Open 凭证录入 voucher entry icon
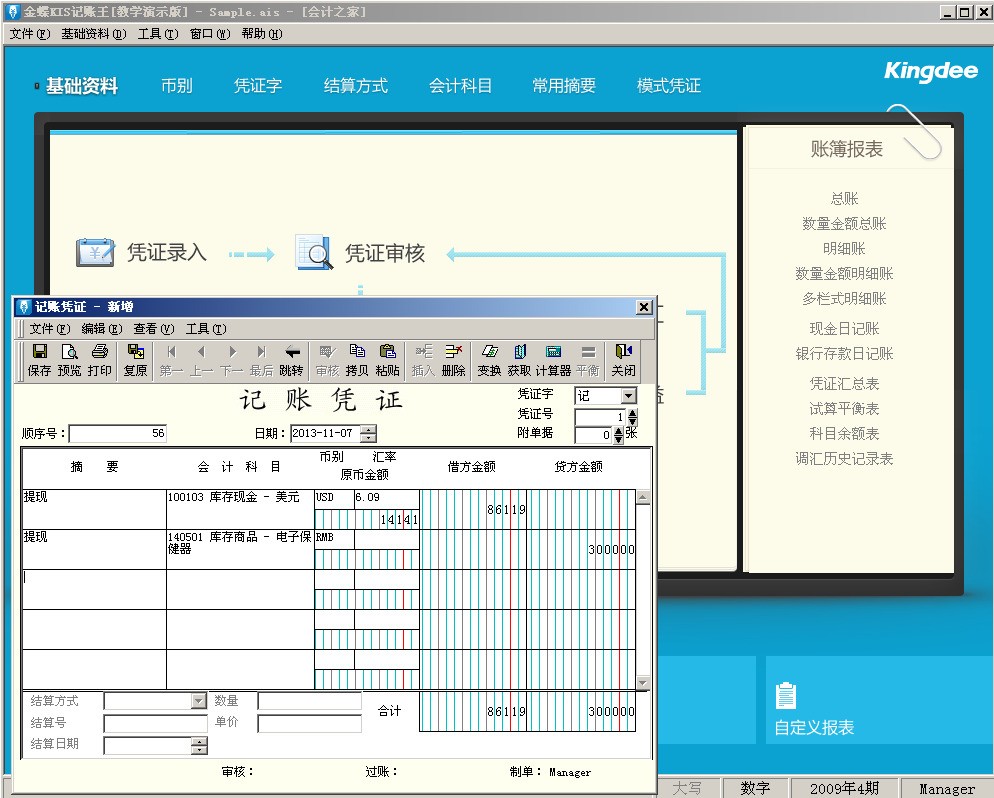This screenshot has width=994, height=798. 95,252
